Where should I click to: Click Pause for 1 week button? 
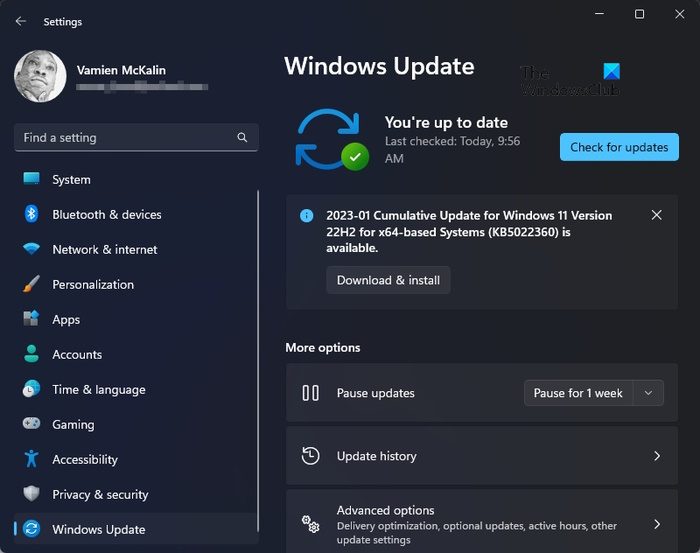(578, 393)
